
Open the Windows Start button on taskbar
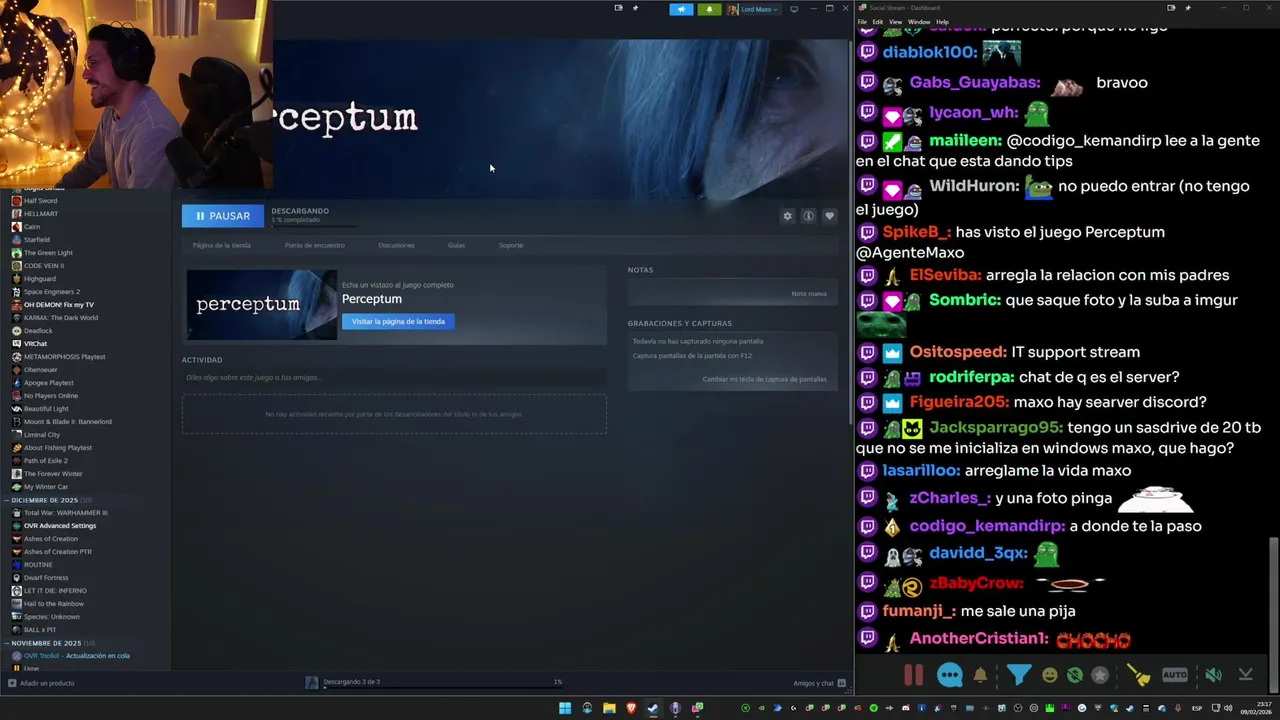(565, 708)
